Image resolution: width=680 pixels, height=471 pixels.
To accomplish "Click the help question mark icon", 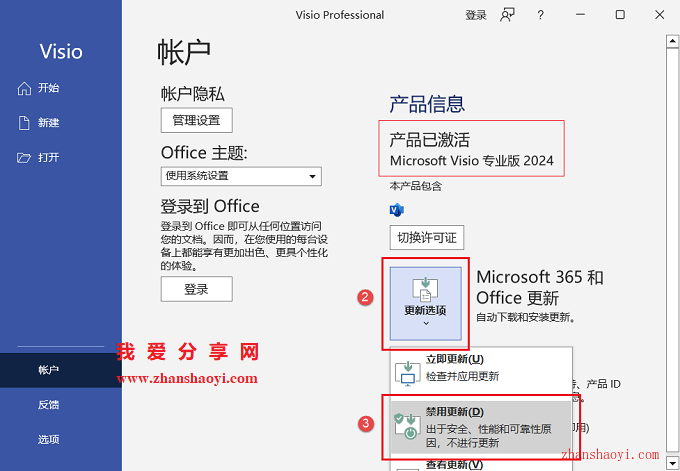I will pyautogui.click(x=540, y=15).
